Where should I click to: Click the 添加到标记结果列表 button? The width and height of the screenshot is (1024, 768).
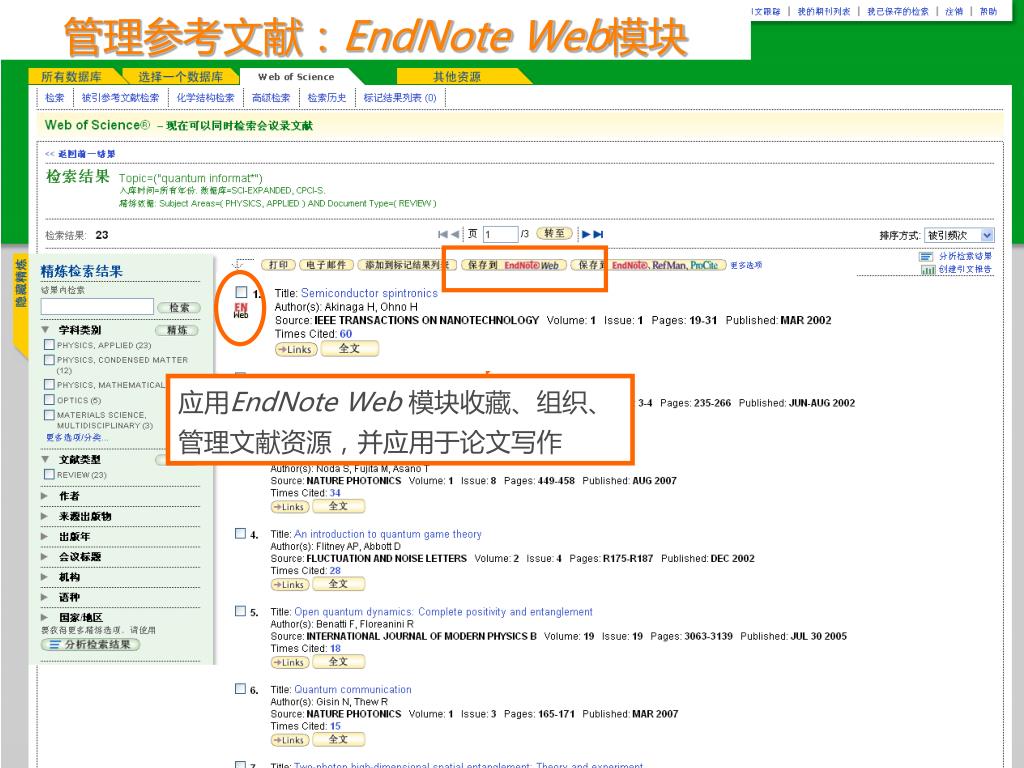pyautogui.click(x=406, y=265)
